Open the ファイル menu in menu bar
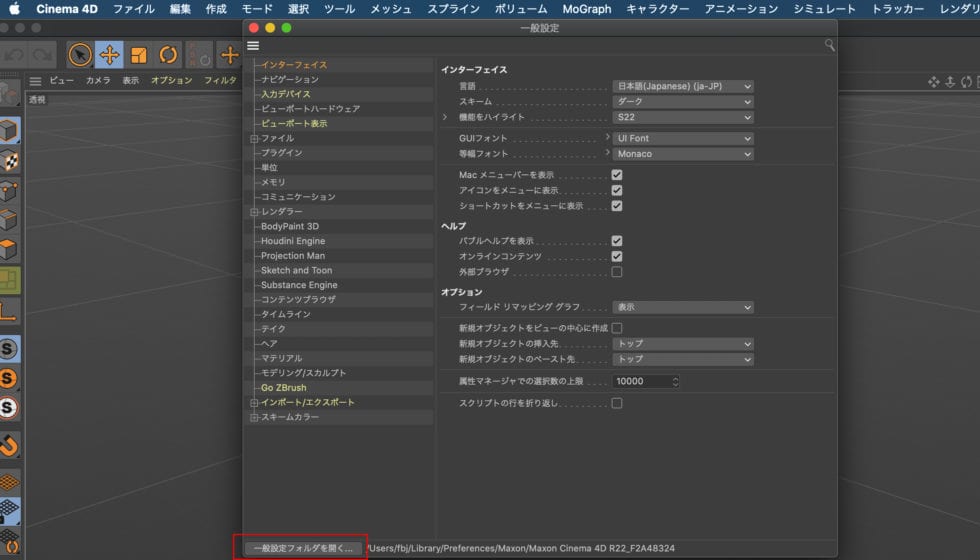The image size is (980, 560). coord(134,9)
